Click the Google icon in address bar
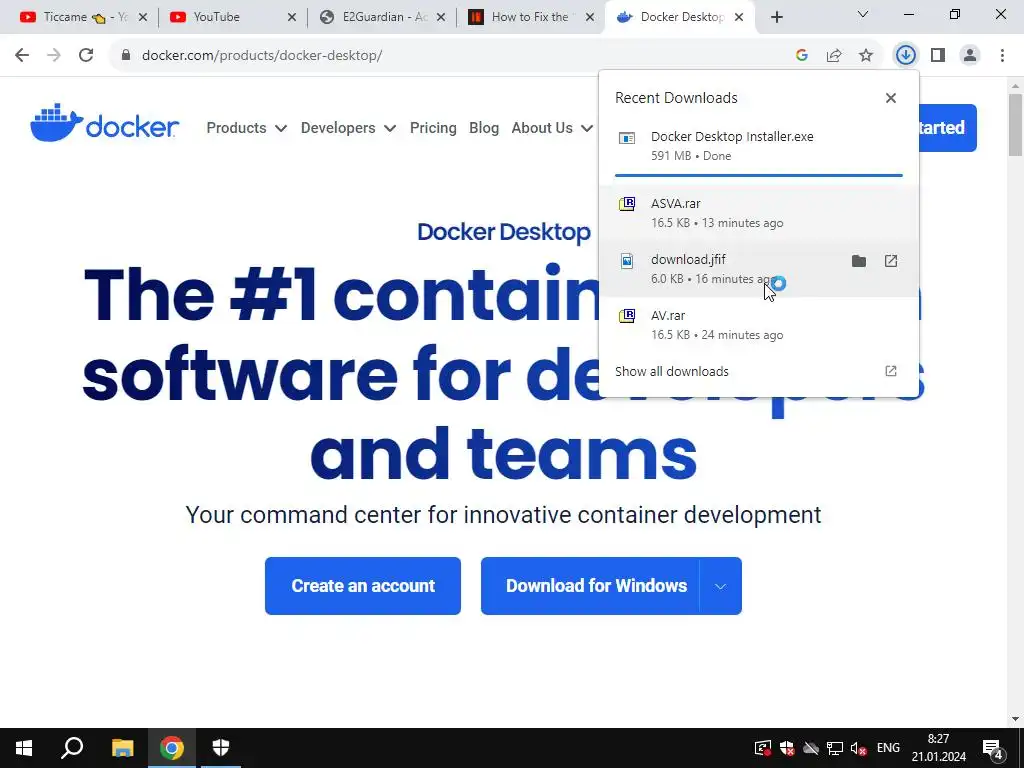 [802, 56]
